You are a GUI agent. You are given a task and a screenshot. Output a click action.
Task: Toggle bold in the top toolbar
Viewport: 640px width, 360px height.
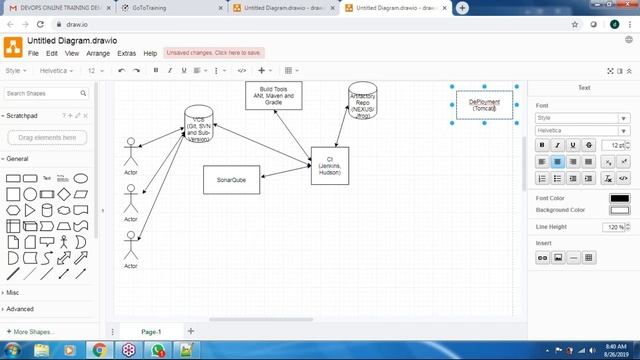click(156, 71)
